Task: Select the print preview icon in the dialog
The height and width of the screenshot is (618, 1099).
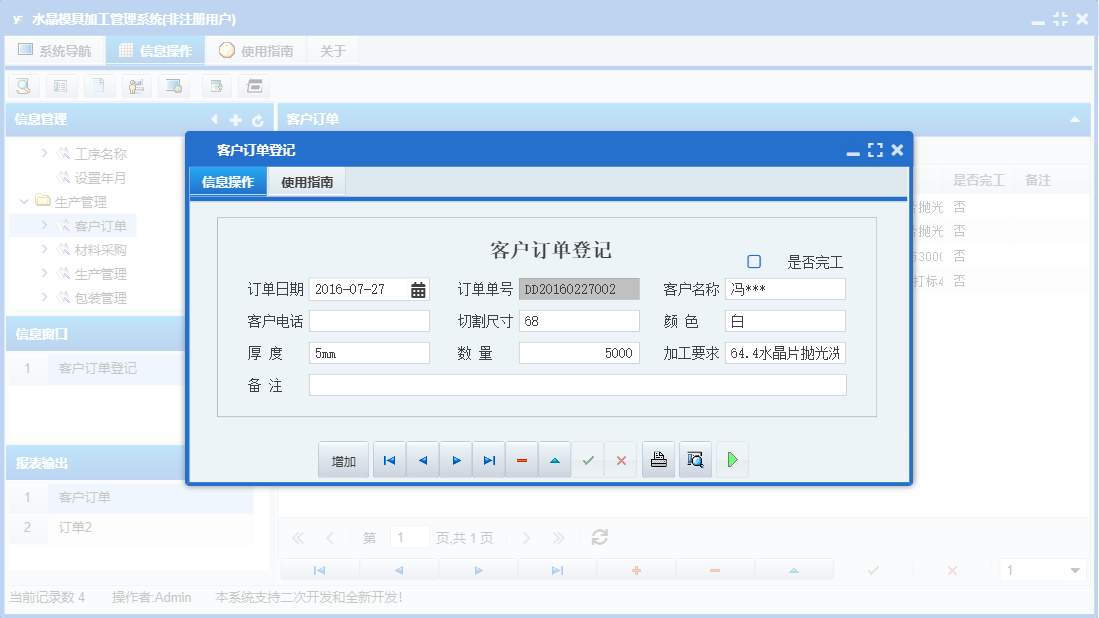Action: [695, 459]
